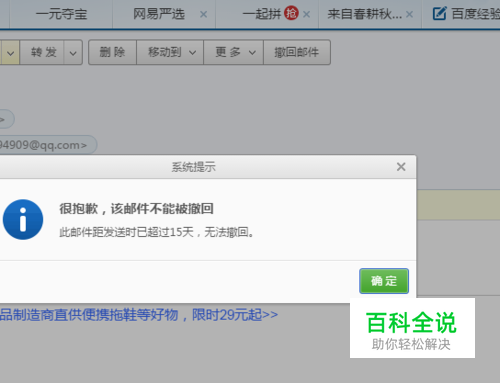
Task: Close the 来自春耕秋... tab
Action: (410, 14)
